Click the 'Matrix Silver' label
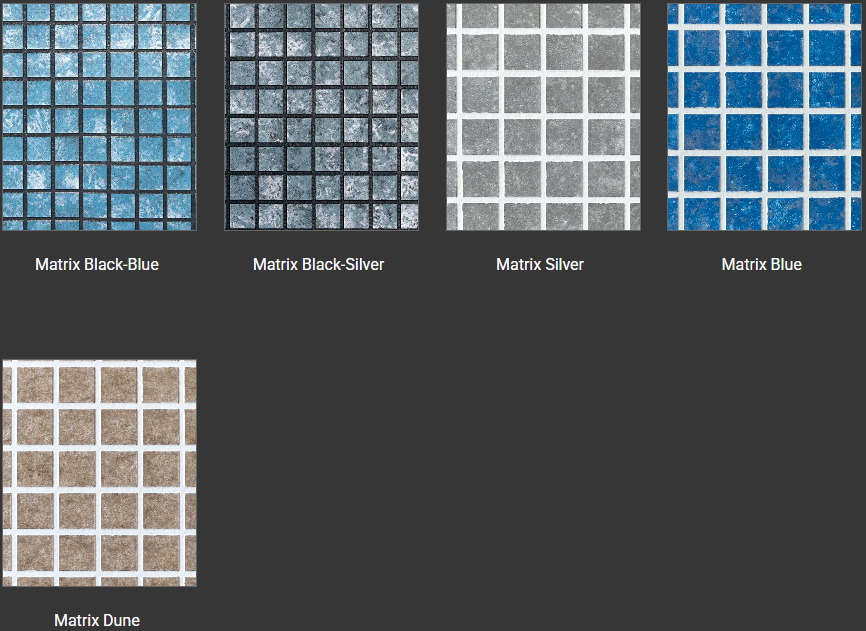The image size is (866, 631). click(540, 264)
